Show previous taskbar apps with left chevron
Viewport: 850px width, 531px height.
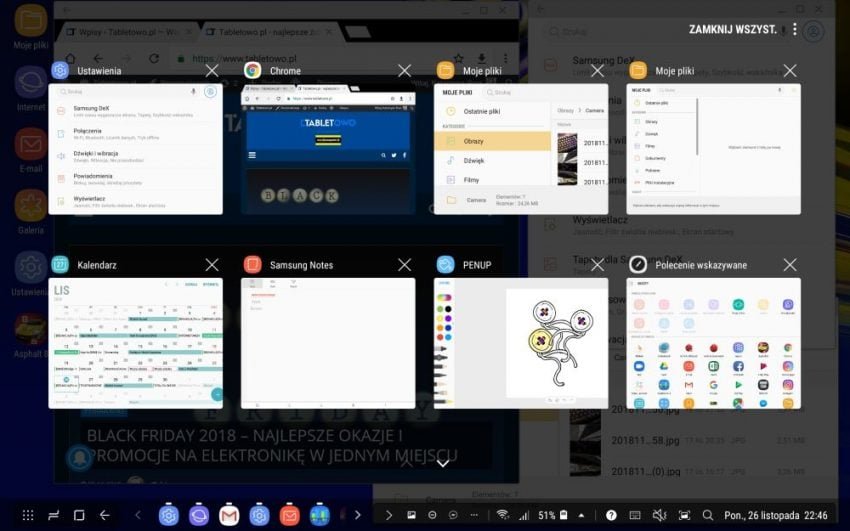pyautogui.click(x=138, y=515)
